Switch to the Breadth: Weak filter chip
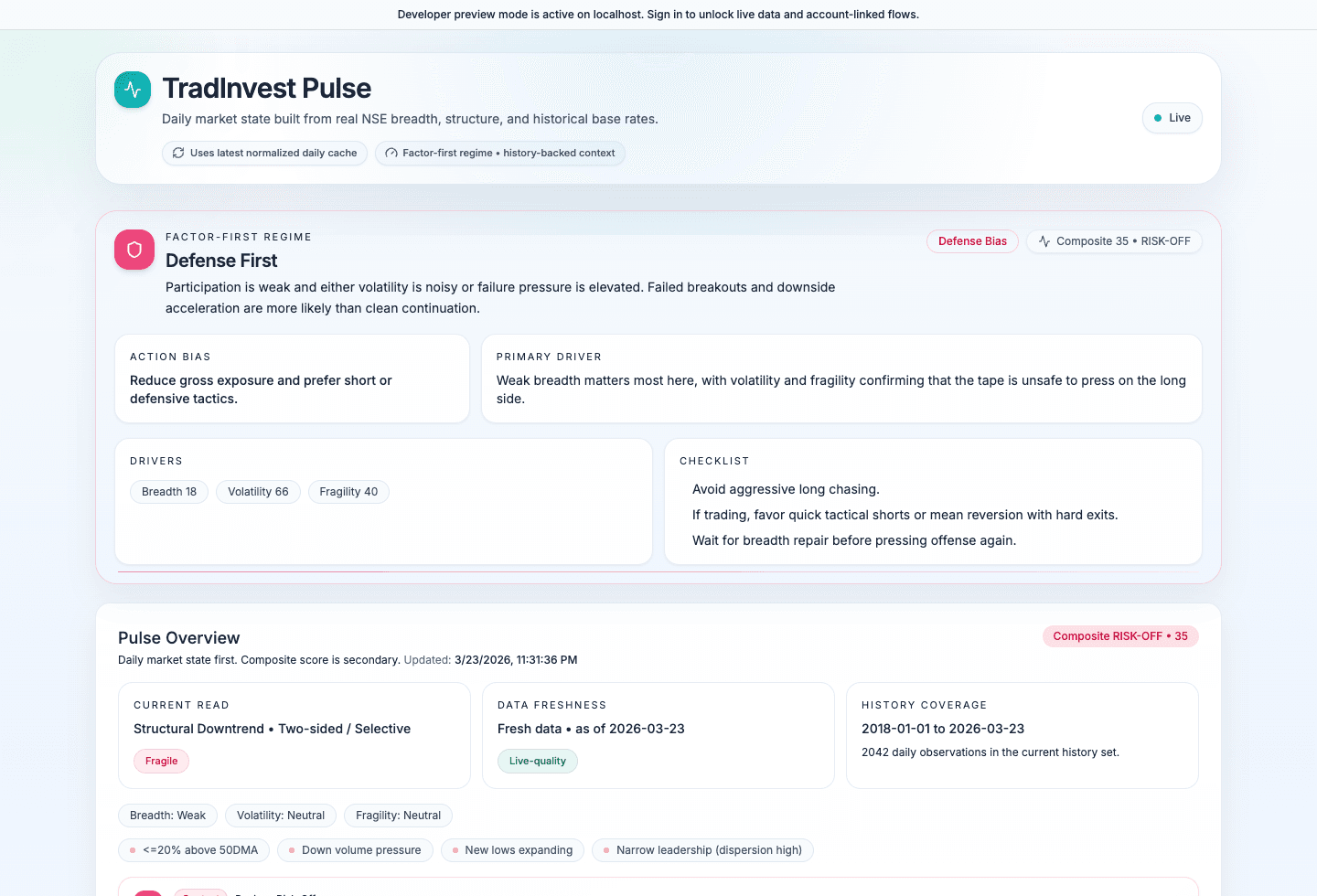 point(167,815)
